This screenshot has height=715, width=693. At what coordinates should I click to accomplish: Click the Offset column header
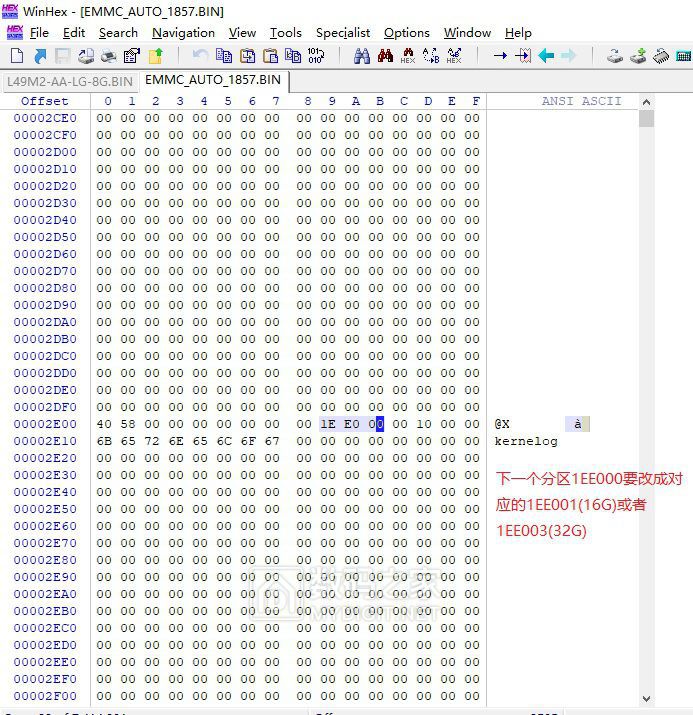click(45, 101)
